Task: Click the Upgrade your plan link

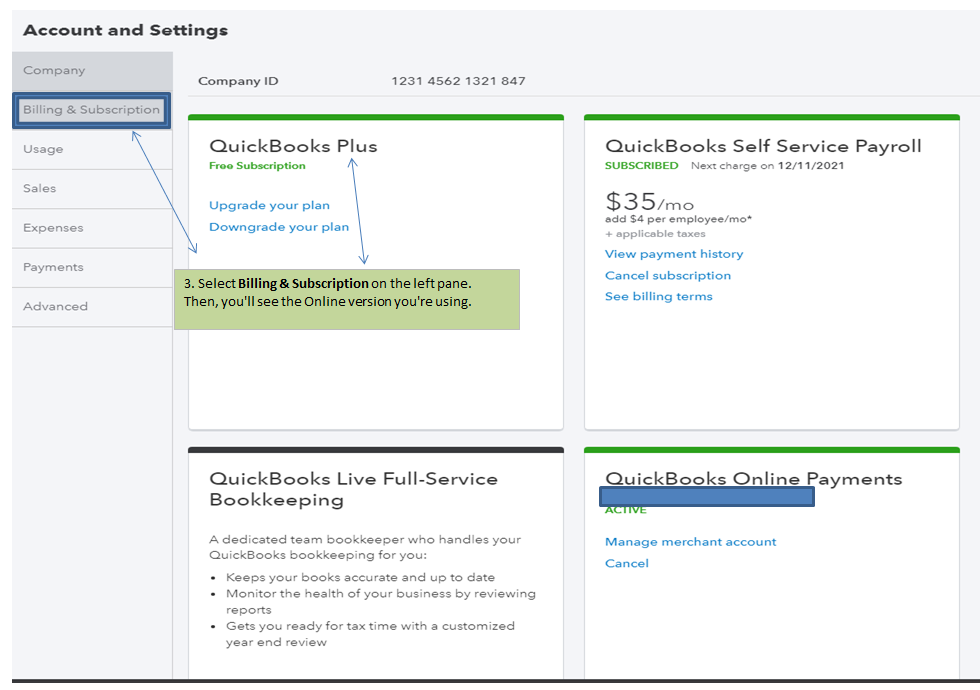Action: tap(269, 205)
